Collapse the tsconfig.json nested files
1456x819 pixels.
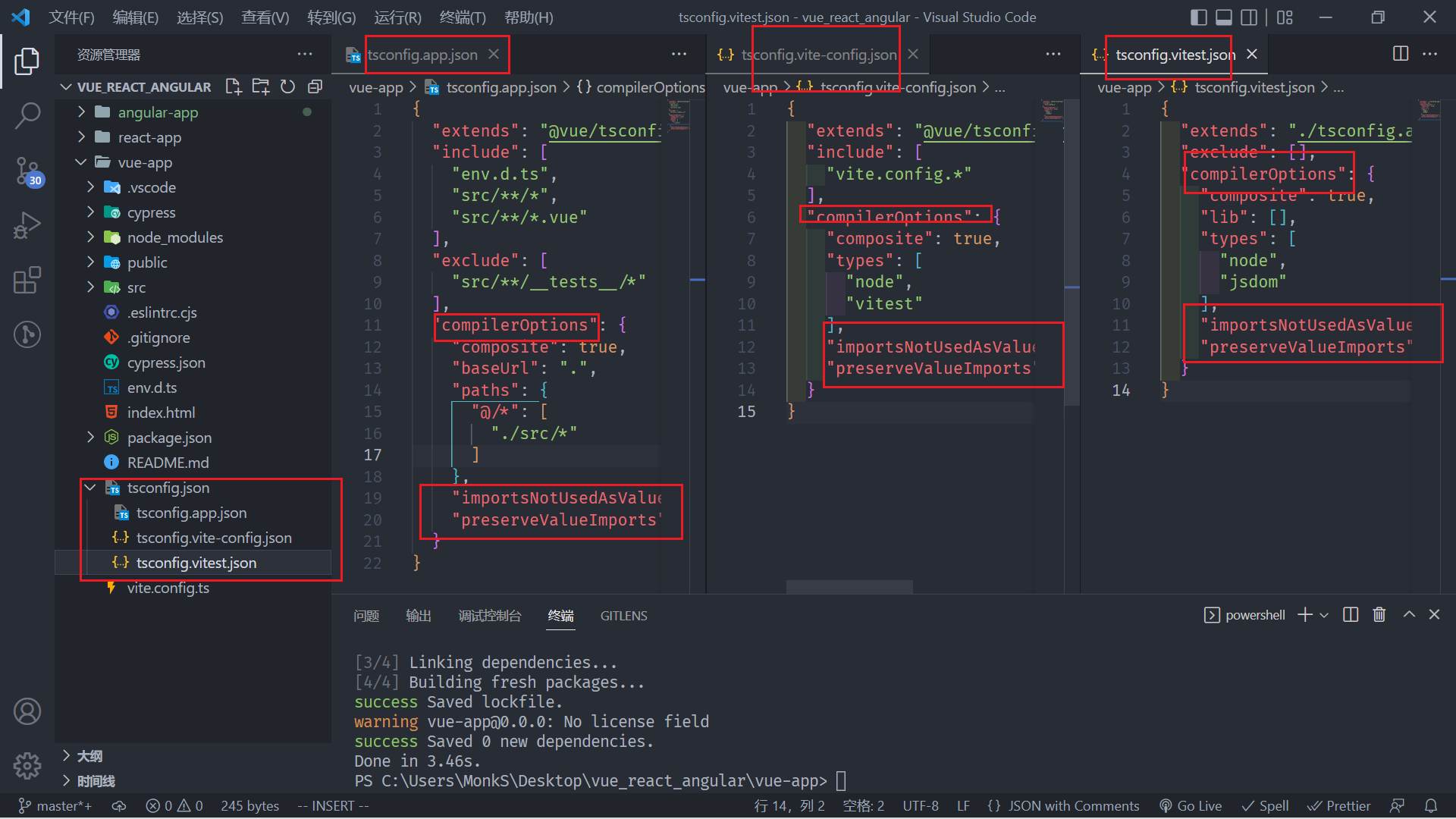point(91,488)
